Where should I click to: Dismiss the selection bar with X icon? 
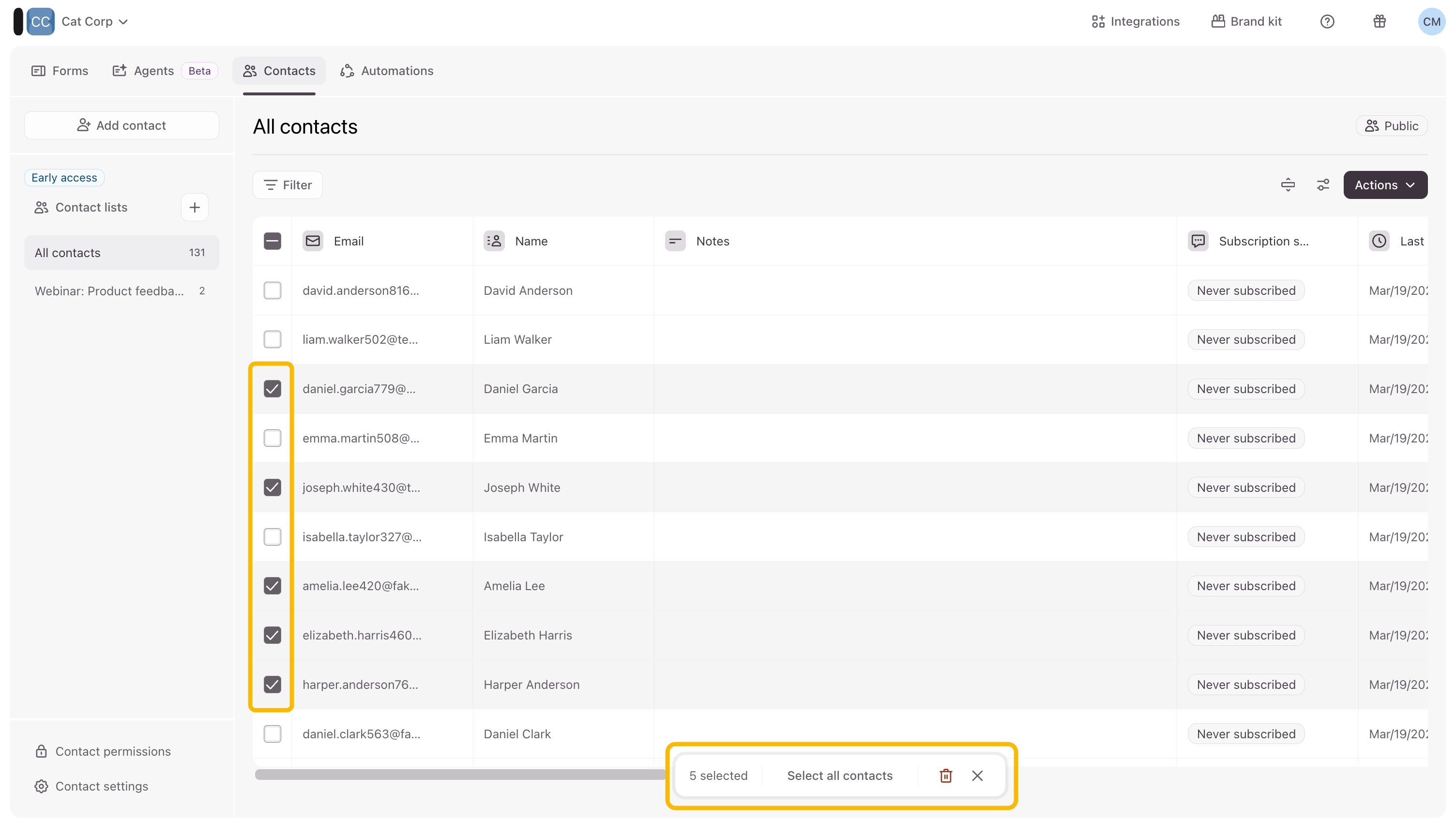point(977,776)
